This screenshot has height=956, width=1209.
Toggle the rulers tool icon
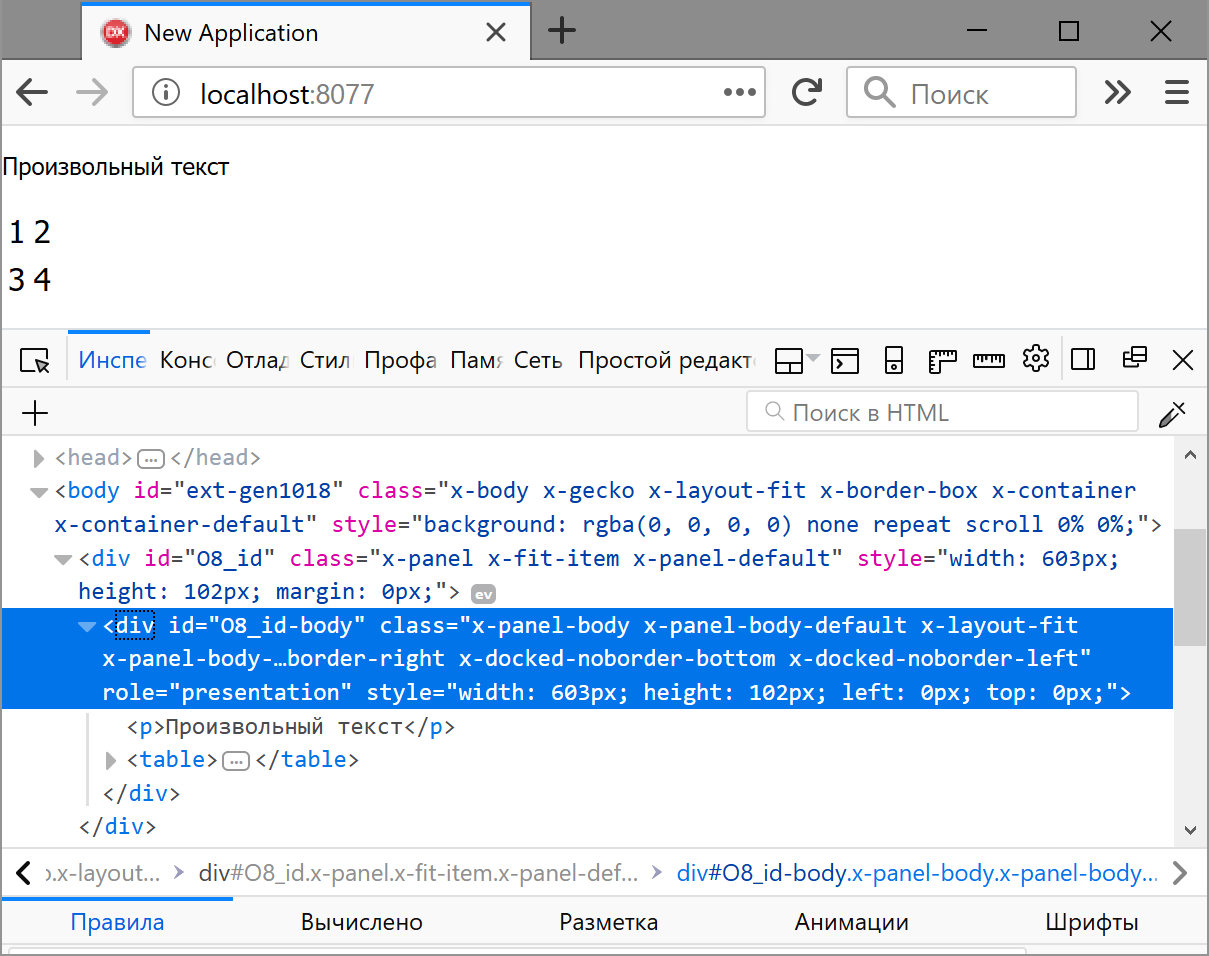(x=942, y=360)
